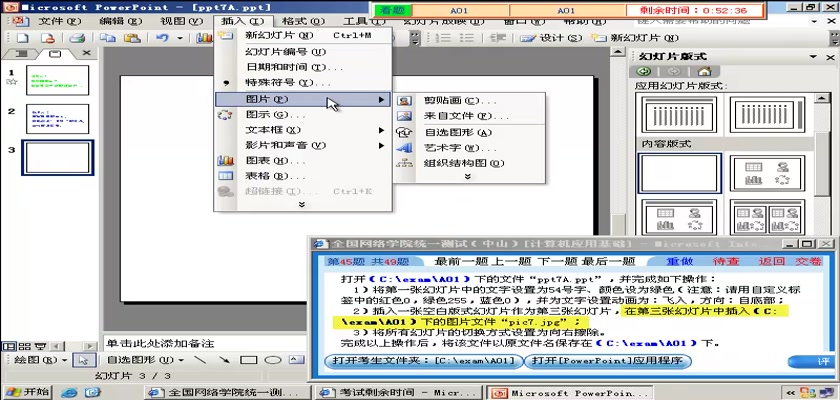This screenshot has width=840, height=400.
Task: Select the Oval drawing tool
Action: tap(273, 360)
